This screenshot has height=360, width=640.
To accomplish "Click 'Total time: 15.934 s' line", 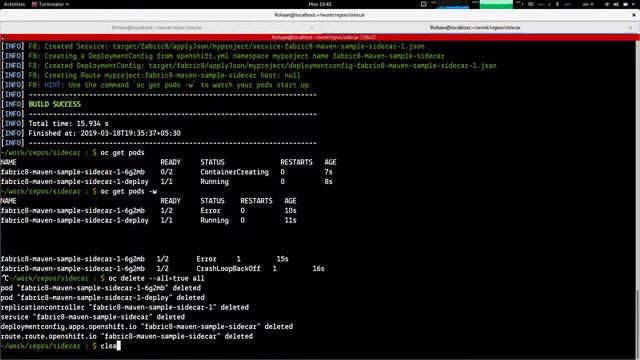I will (69, 123).
